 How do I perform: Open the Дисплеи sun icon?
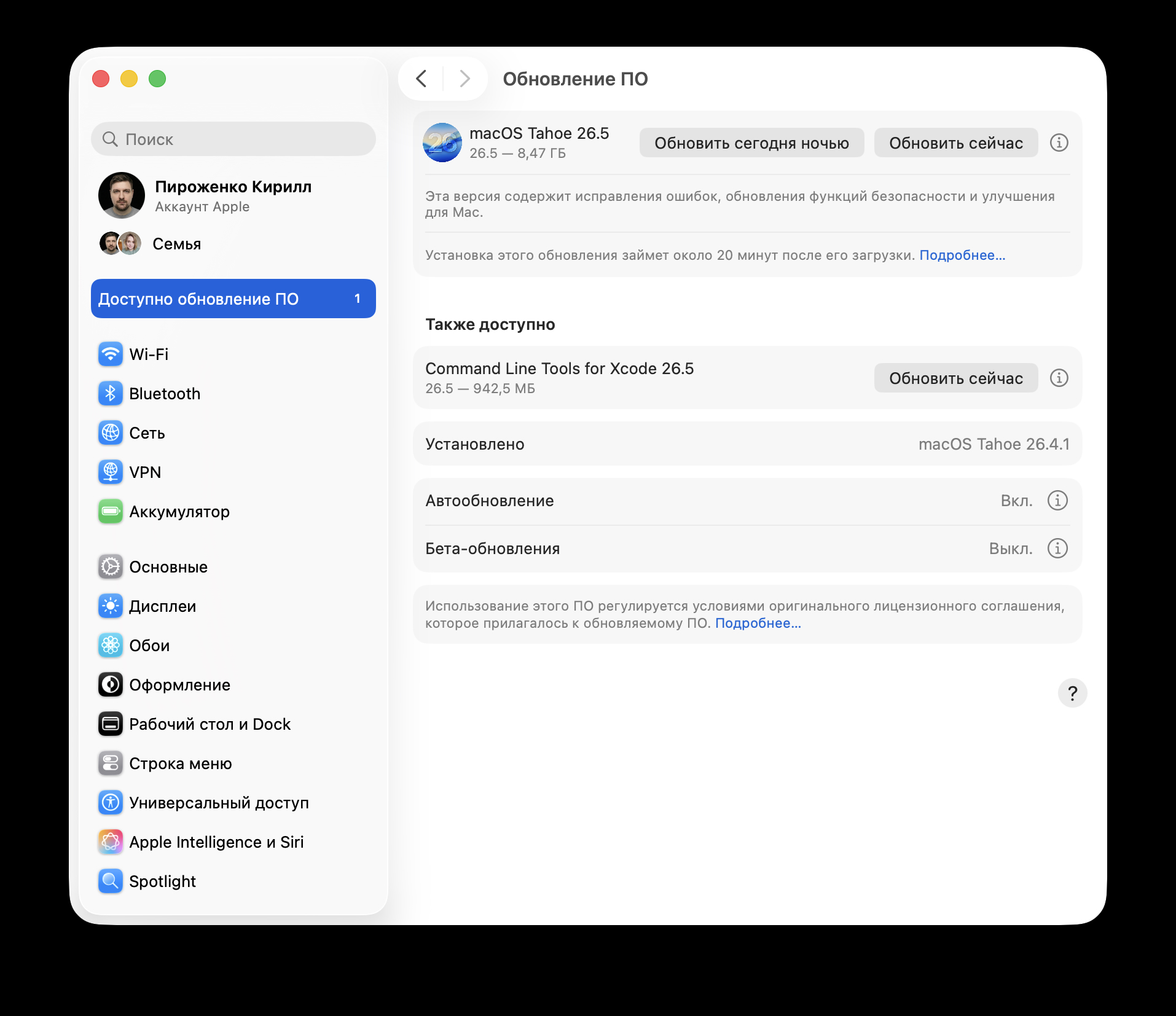[111, 606]
